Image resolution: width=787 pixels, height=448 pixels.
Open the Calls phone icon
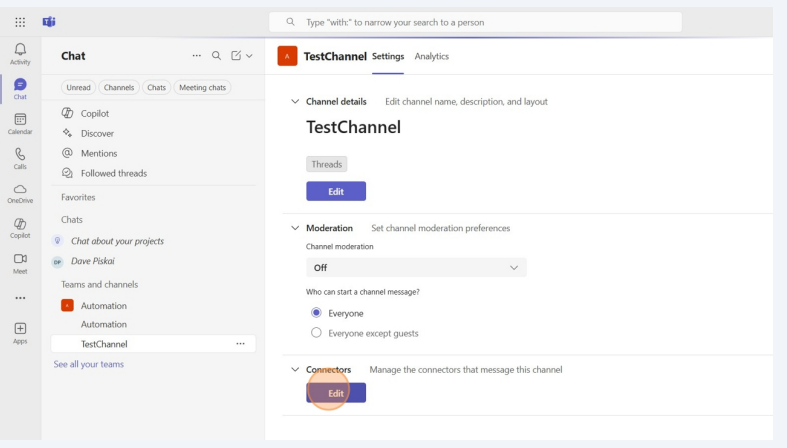pyautogui.click(x=20, y=156)
